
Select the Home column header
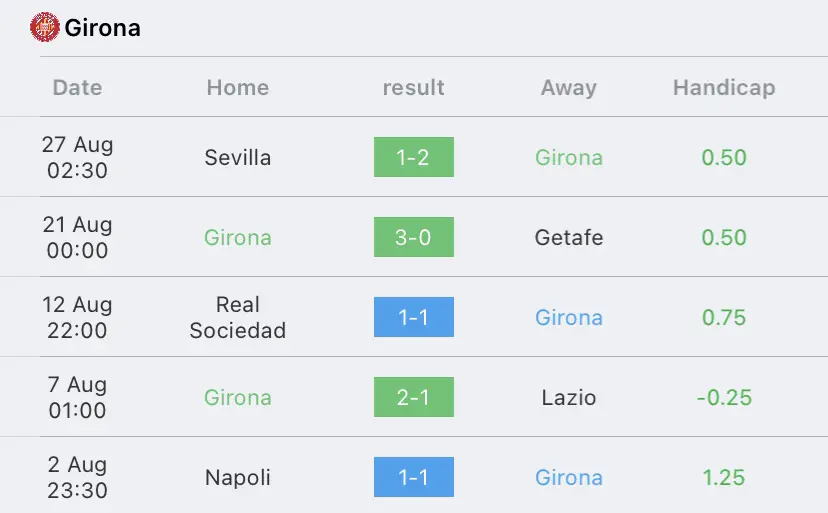coord(238,87)
